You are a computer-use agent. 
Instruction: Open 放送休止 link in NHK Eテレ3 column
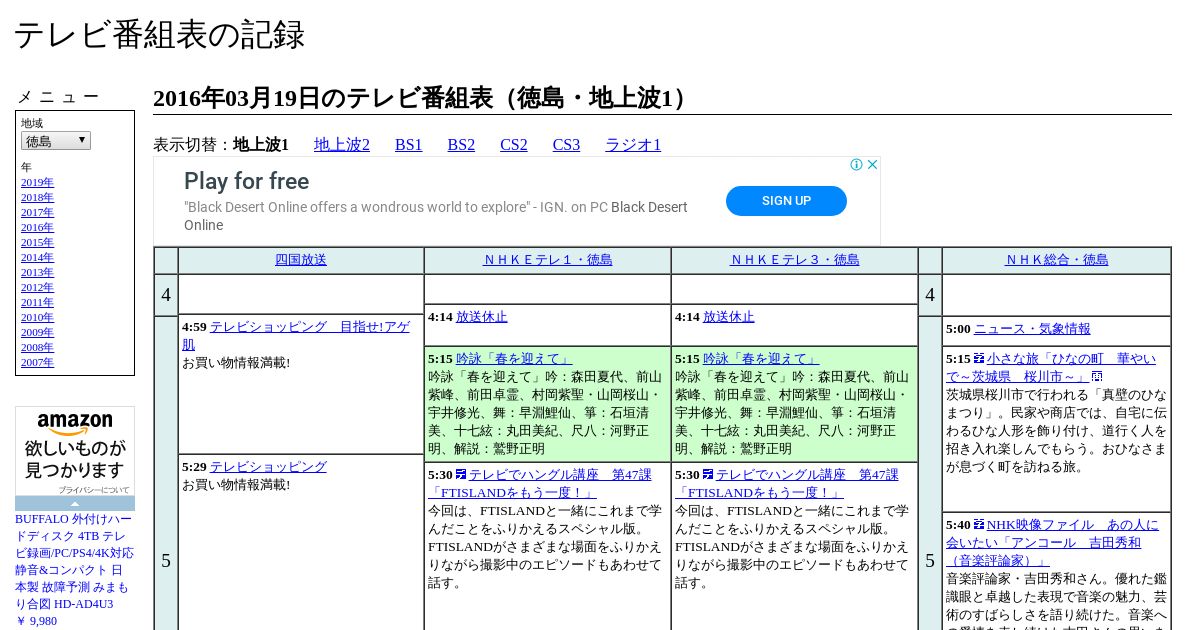pos(729,317)
